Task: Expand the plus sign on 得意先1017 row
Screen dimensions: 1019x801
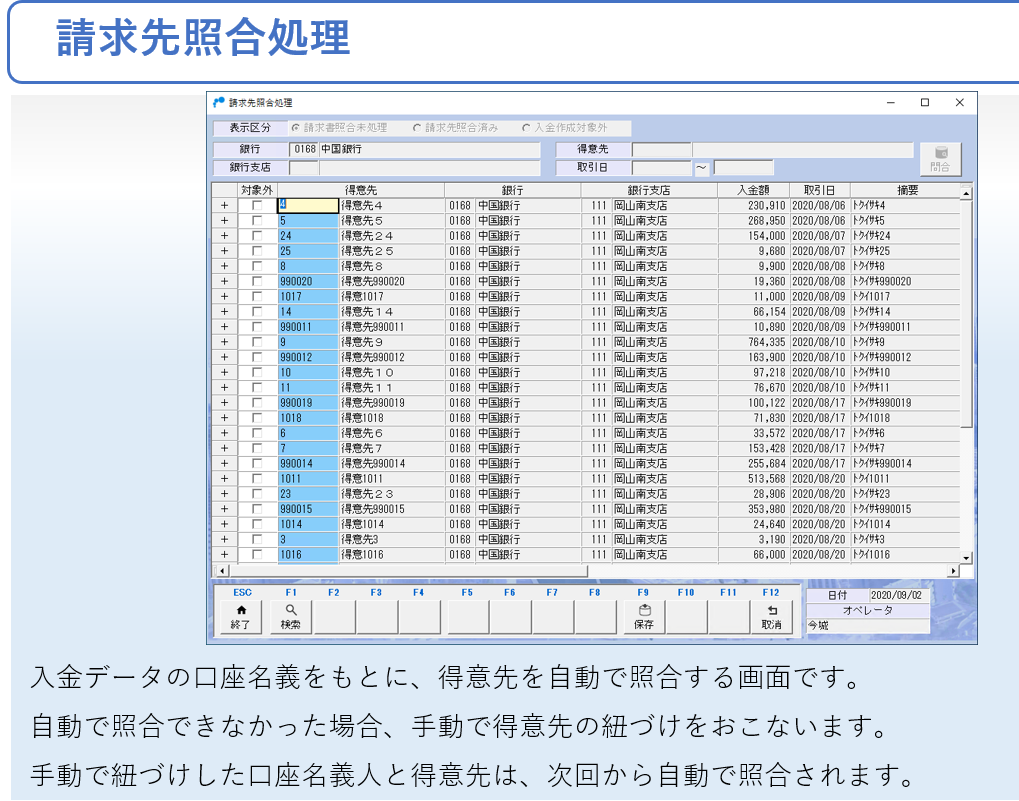Action: pyautogui.click(x=224, y=297)
